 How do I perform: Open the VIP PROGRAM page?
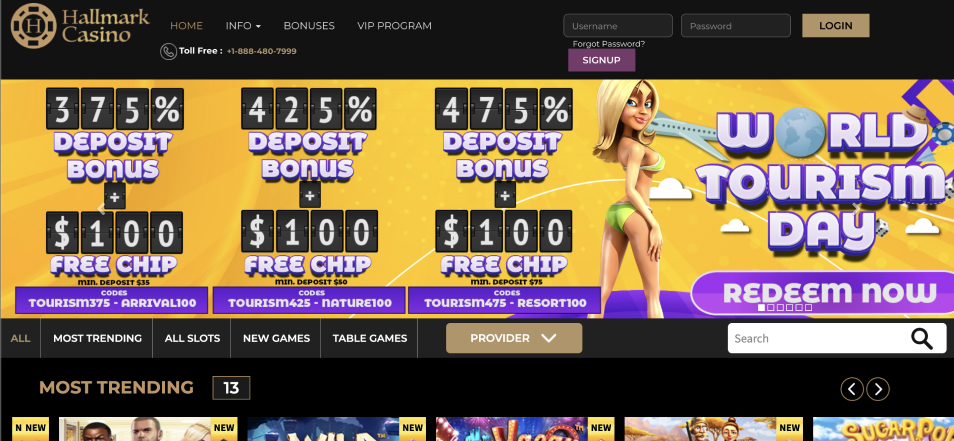point(394,26)
